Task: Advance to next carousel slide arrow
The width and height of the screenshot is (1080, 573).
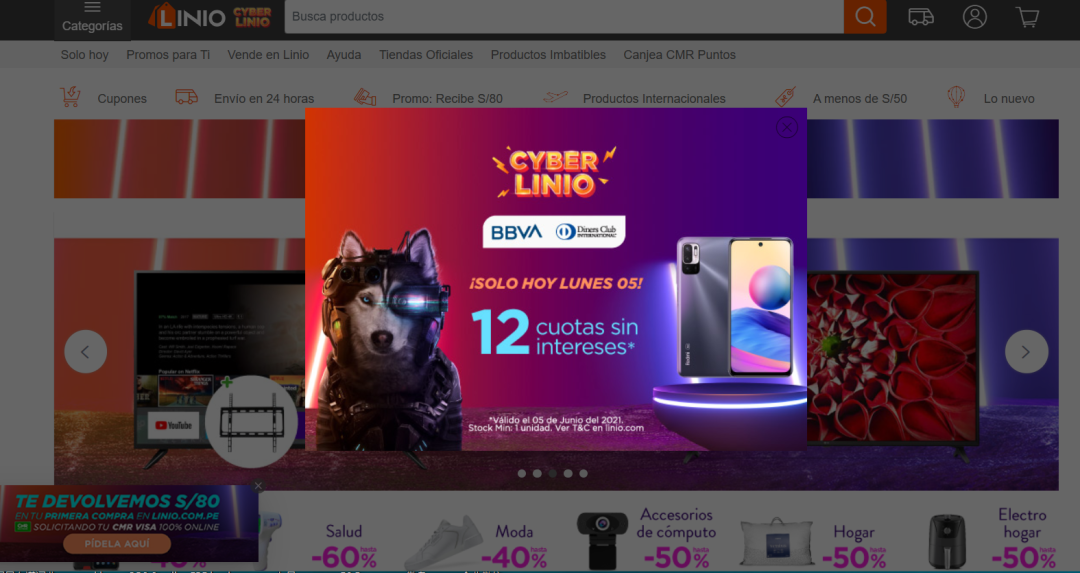Action: pos(1026,352)
